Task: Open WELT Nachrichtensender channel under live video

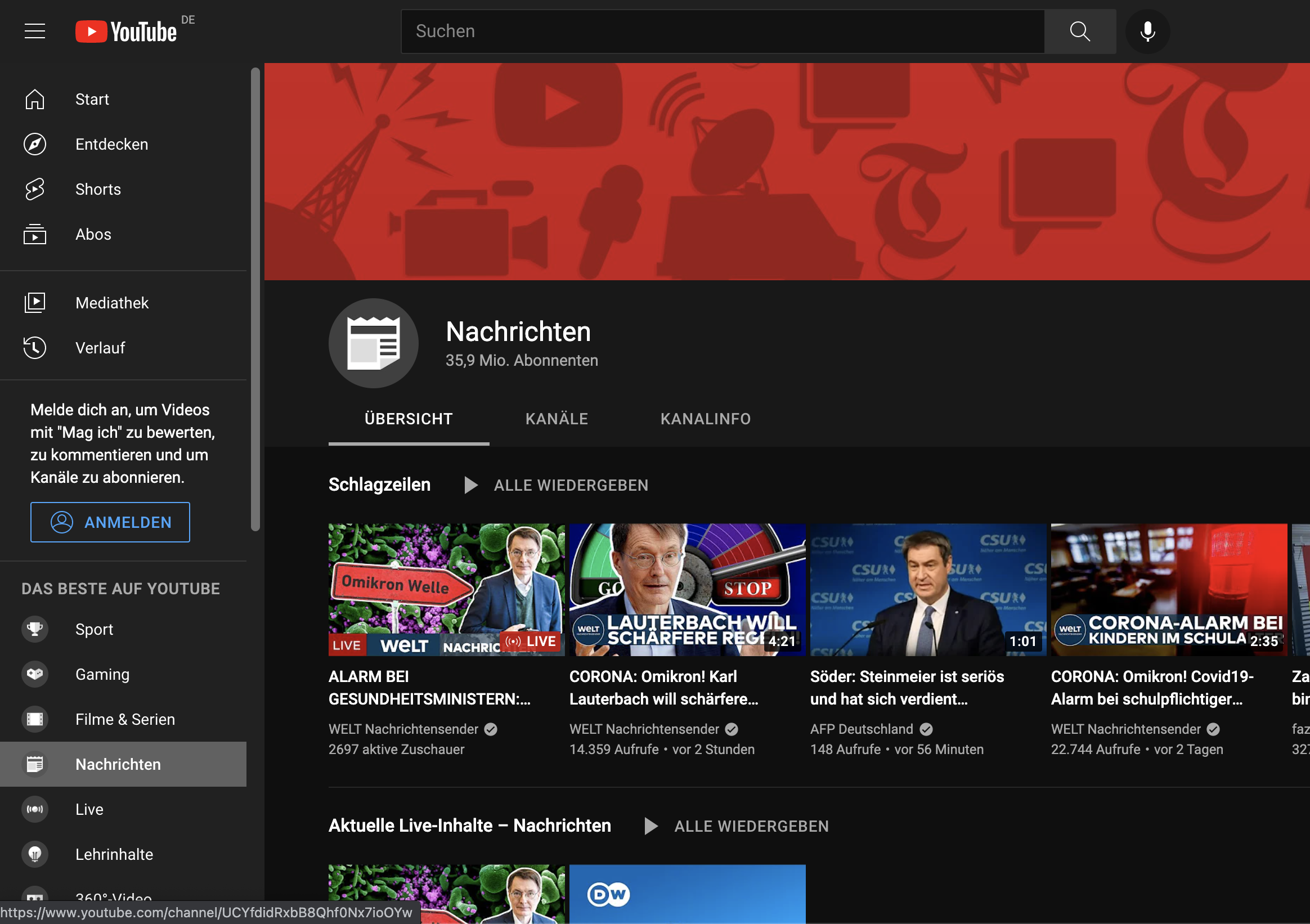Action: click(x=403, y=729)
